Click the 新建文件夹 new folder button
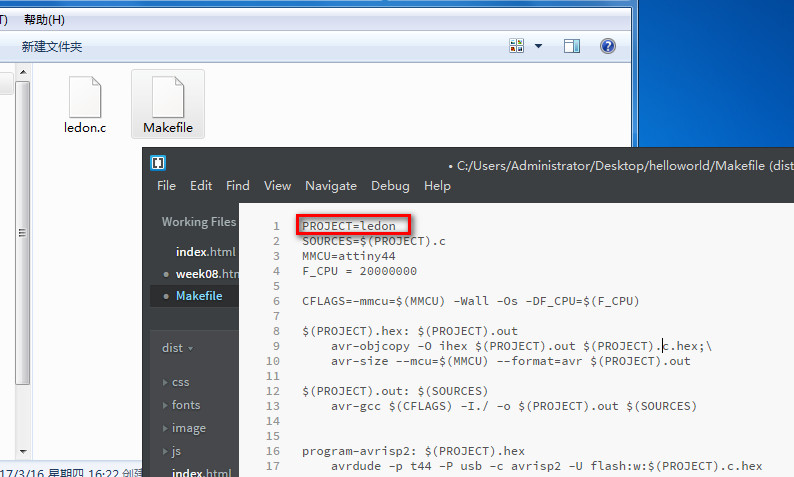The image size is (794, 477). [x=52, y=47]
